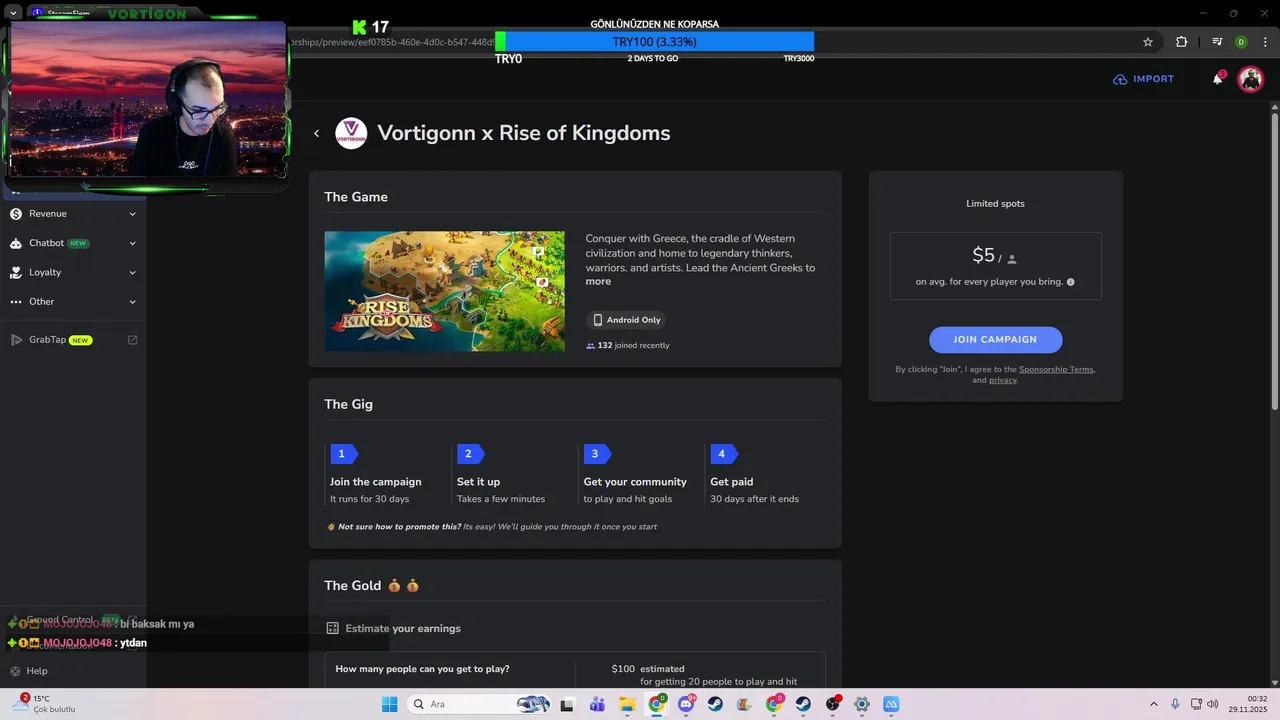The height and width of the screenshot is (720, 1280).
Task: Select Help in the sidebar
Action: [x=37, y=671]
